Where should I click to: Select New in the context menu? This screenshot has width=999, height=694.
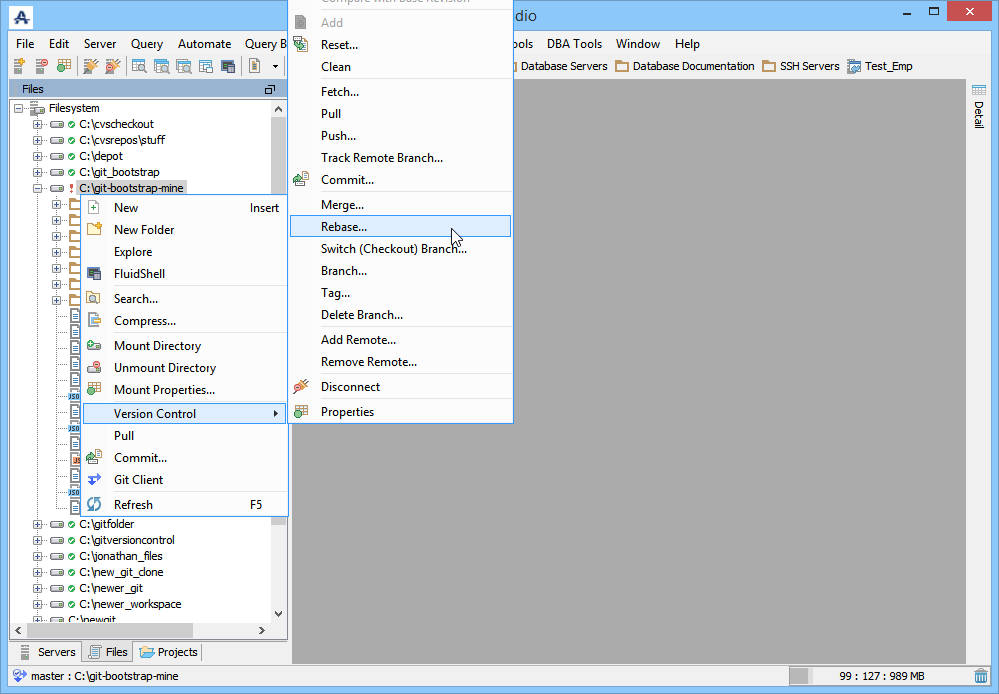tap(184, 208)
